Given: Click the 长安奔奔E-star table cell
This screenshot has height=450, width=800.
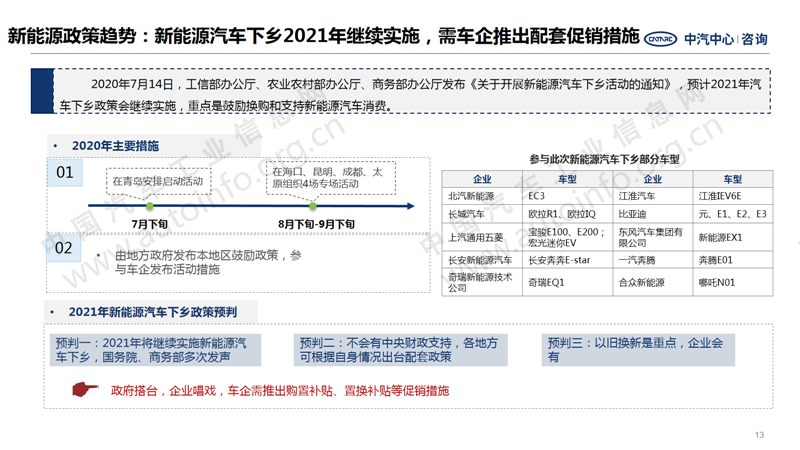Looking at the screenshot, I should (567, 260).
